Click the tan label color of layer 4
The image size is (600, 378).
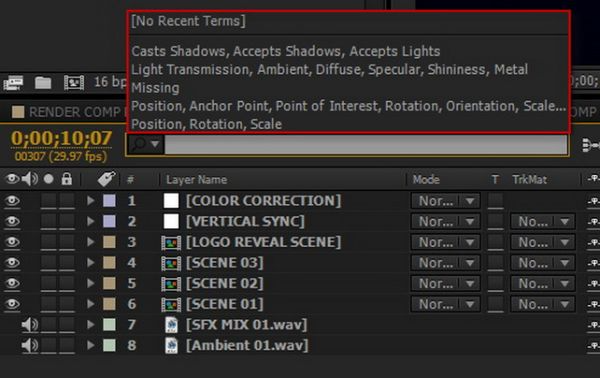point(109,263)
